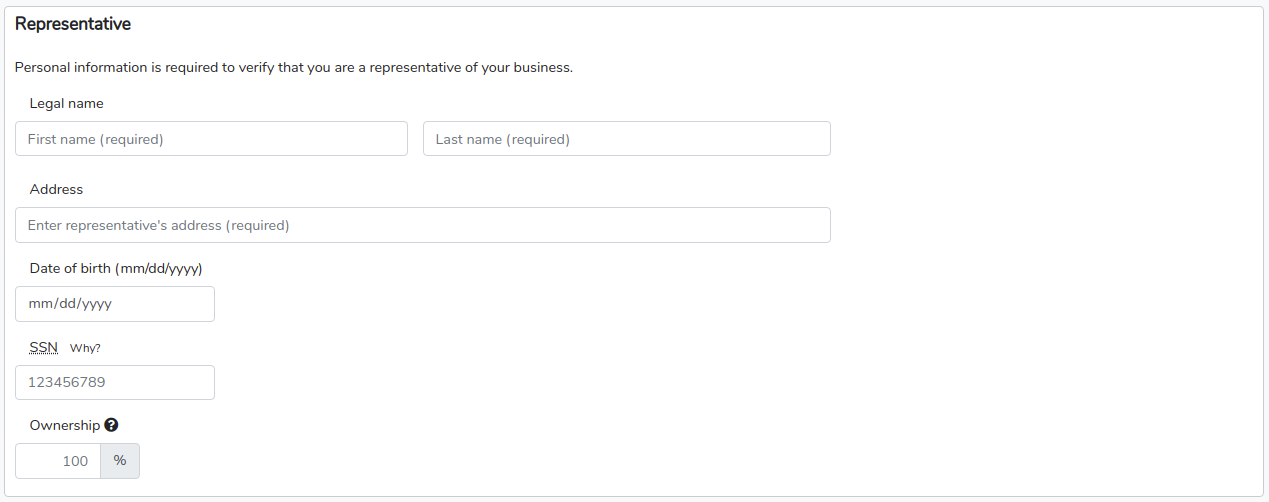Viewport: 1269px width, 502px height.
Task: Click the "100" placeholder in Ownership box
Action: tap(75, 461)
